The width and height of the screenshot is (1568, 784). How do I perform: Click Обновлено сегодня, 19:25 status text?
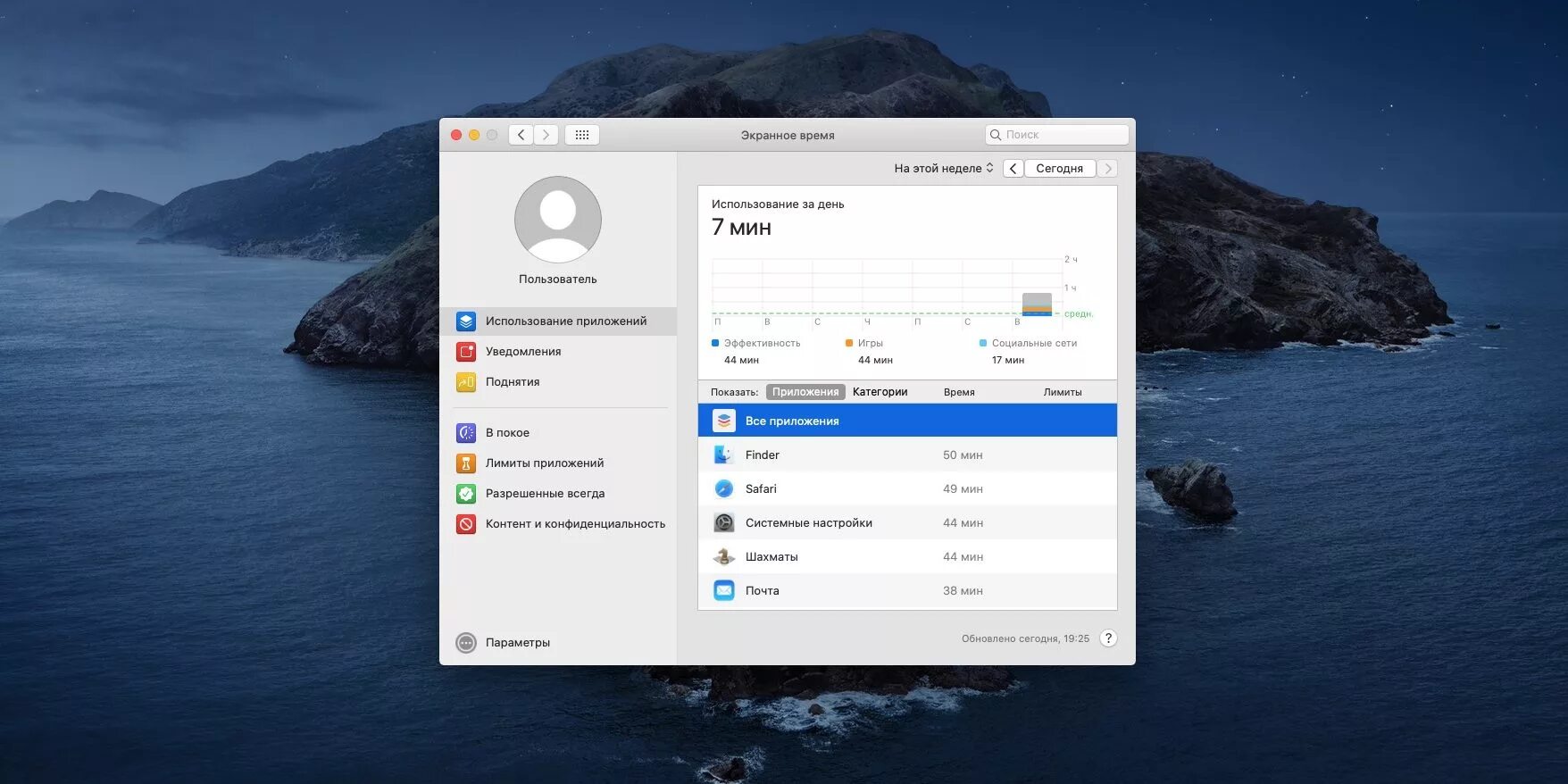point(1025,639)
